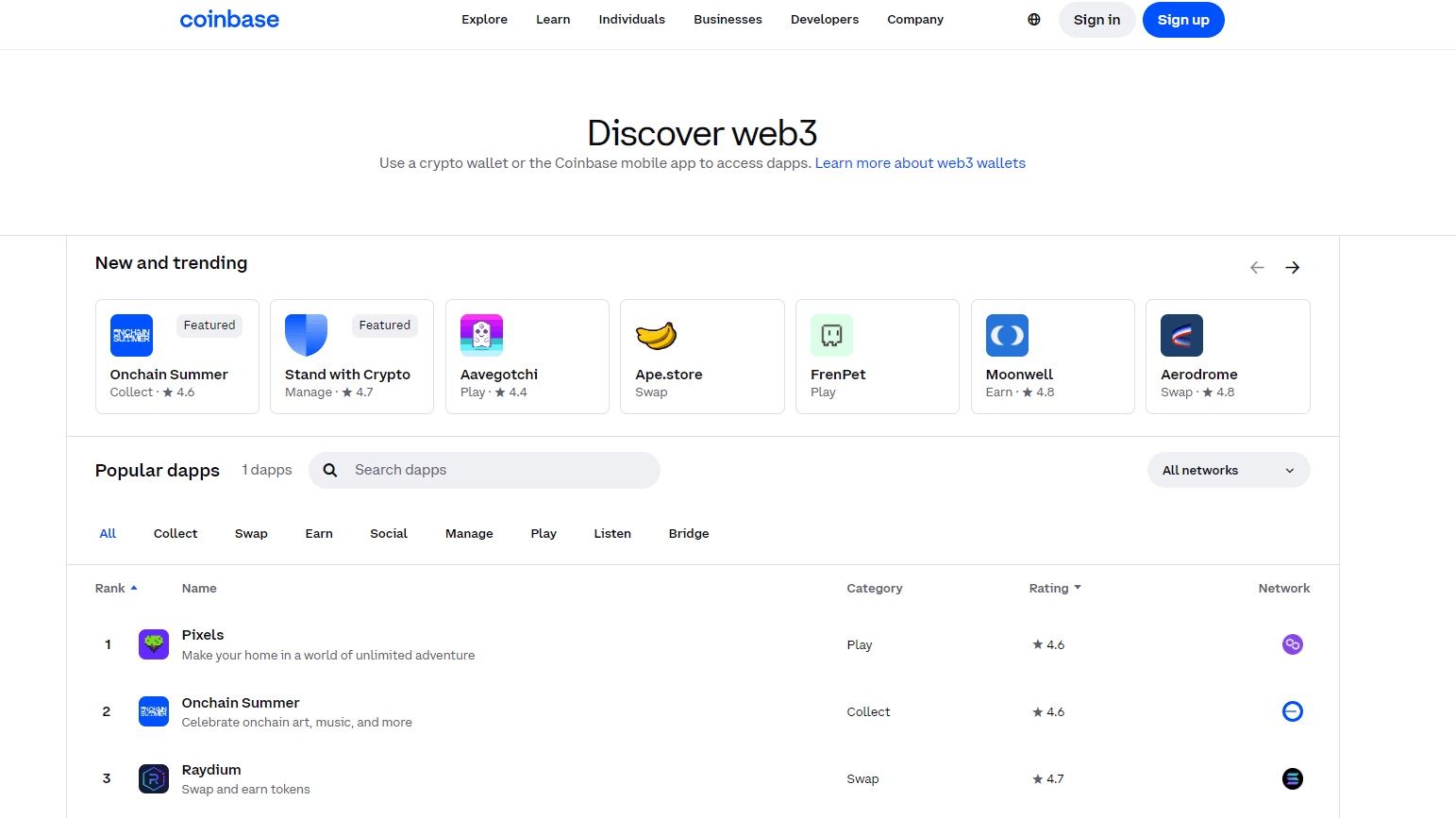Open the Ape.store banana icon

coord(656,336)
